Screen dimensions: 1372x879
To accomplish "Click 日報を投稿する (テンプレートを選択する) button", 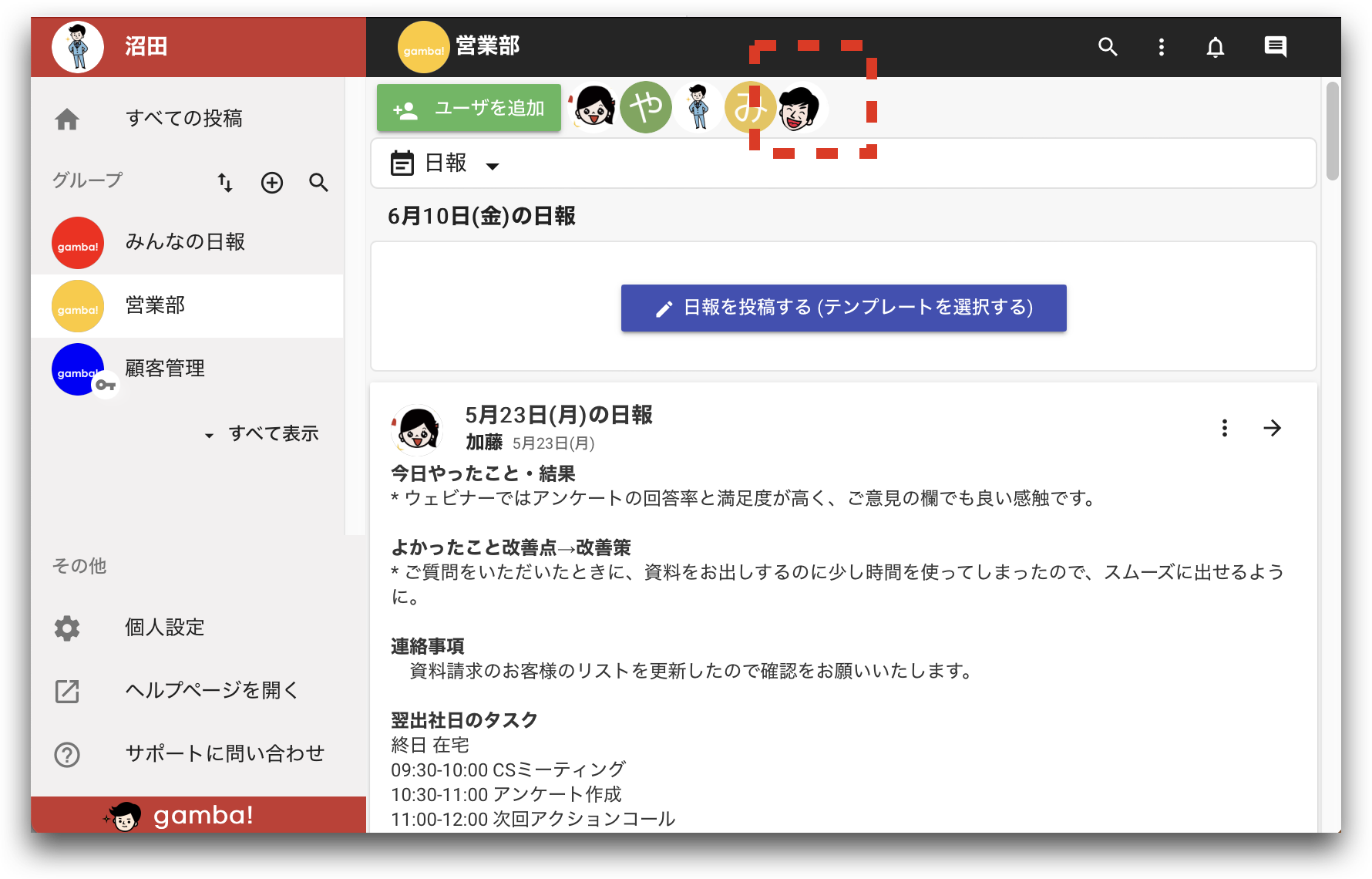I will pyautogui.click(x=844, y=308).
